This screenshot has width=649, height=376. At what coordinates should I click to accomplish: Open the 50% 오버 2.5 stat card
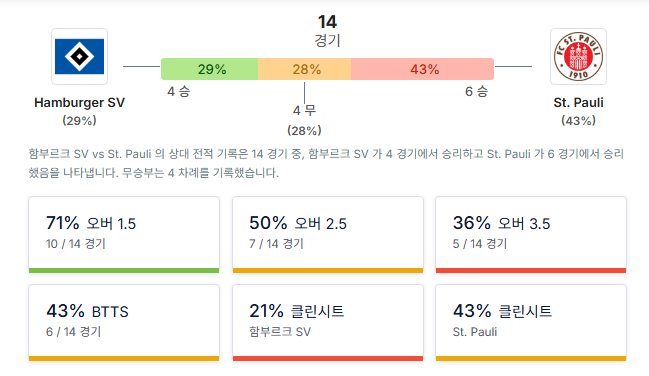coord(328,235)
